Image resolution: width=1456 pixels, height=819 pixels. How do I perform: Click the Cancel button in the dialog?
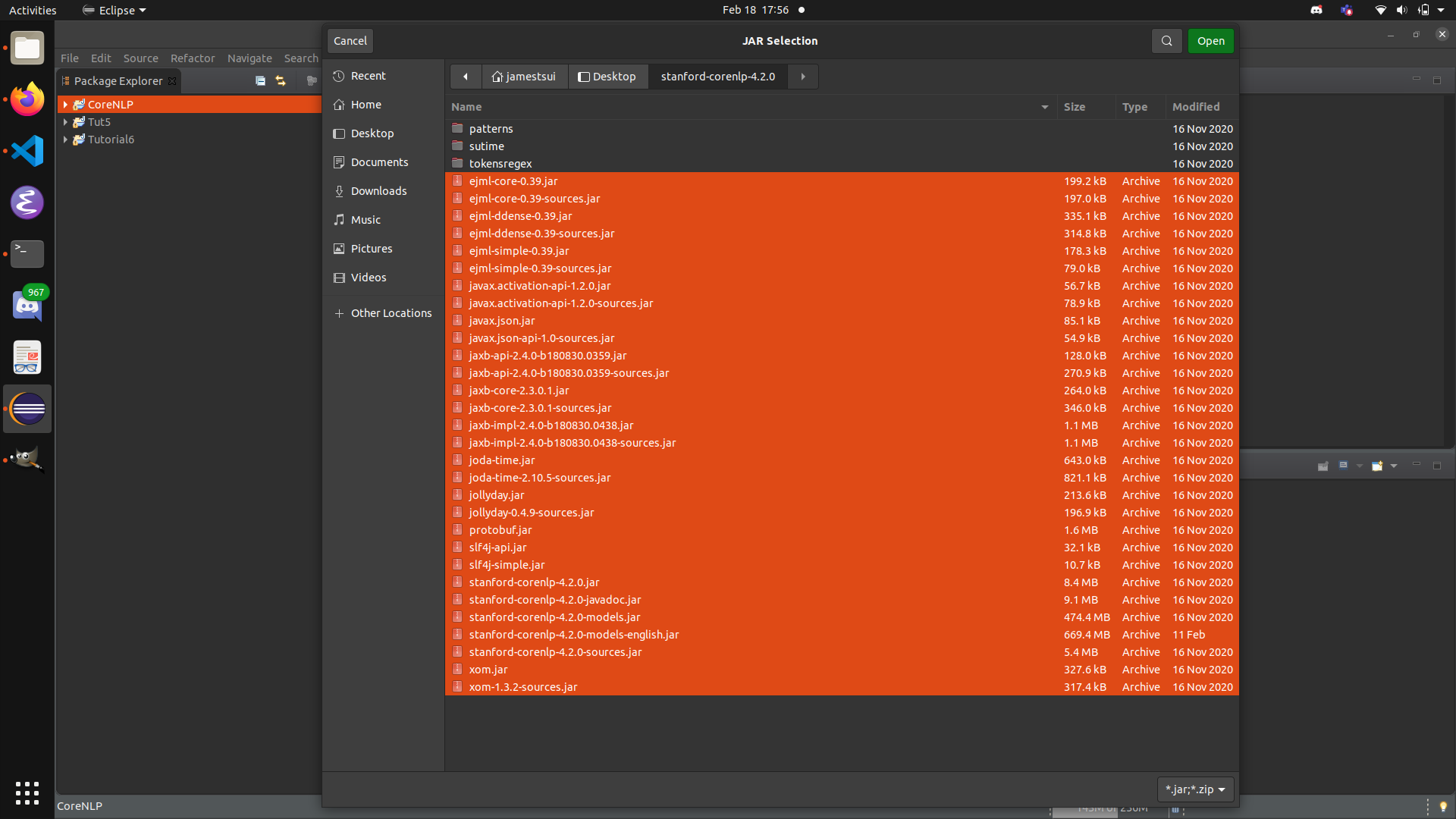tap(349, 40)
